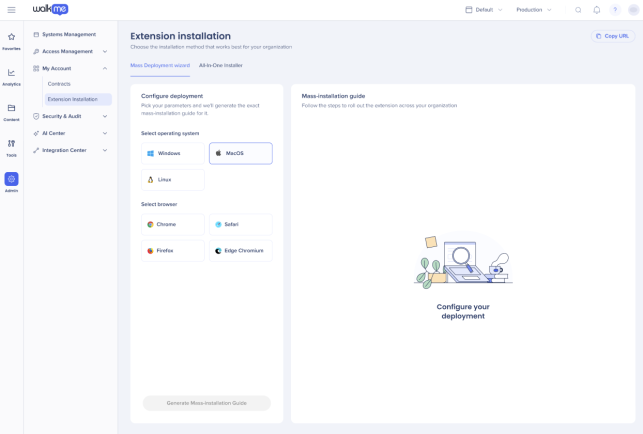Switch to All-In-One Installer tab

pyautogui.click(x=221, y=66)
